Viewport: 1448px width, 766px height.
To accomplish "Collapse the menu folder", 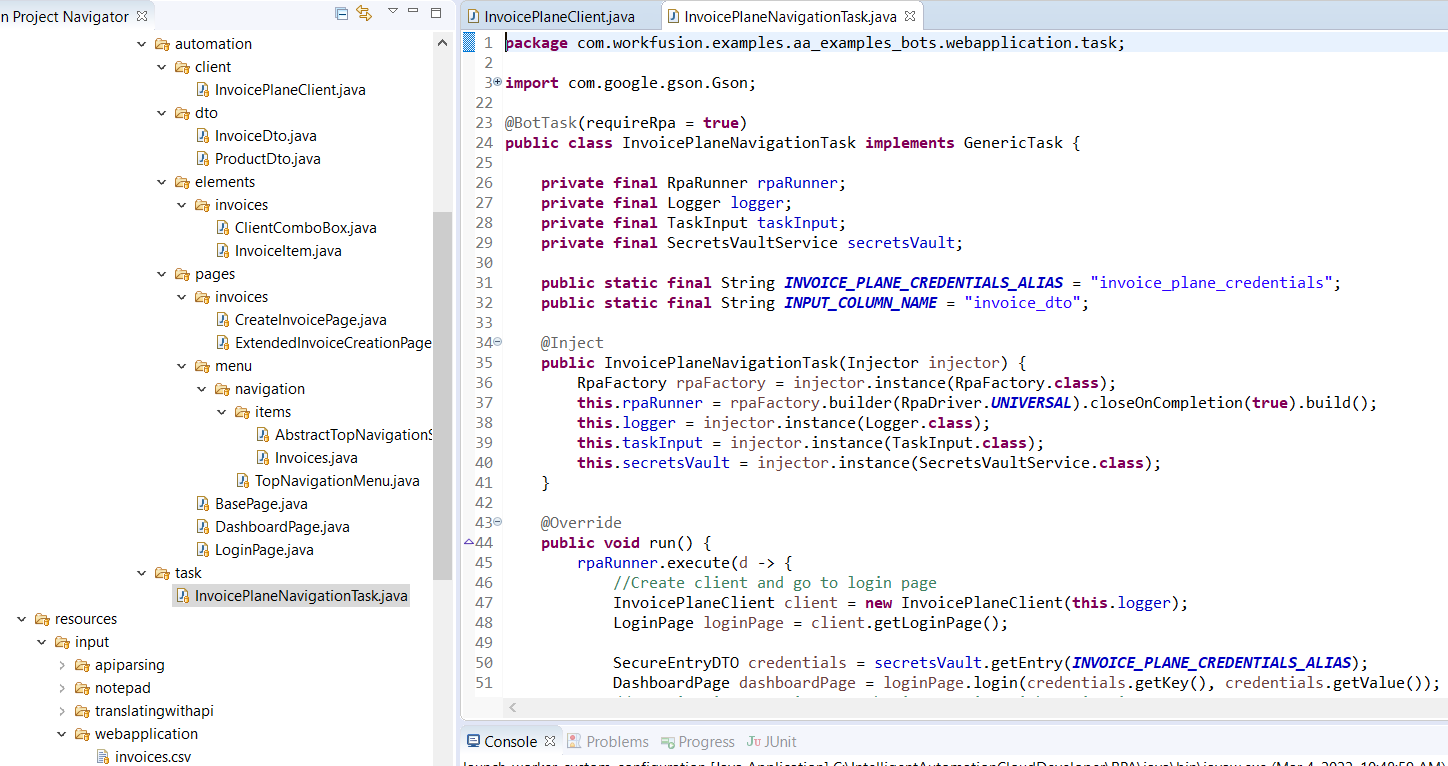I will pyautogui.click(x=181, y=366).
